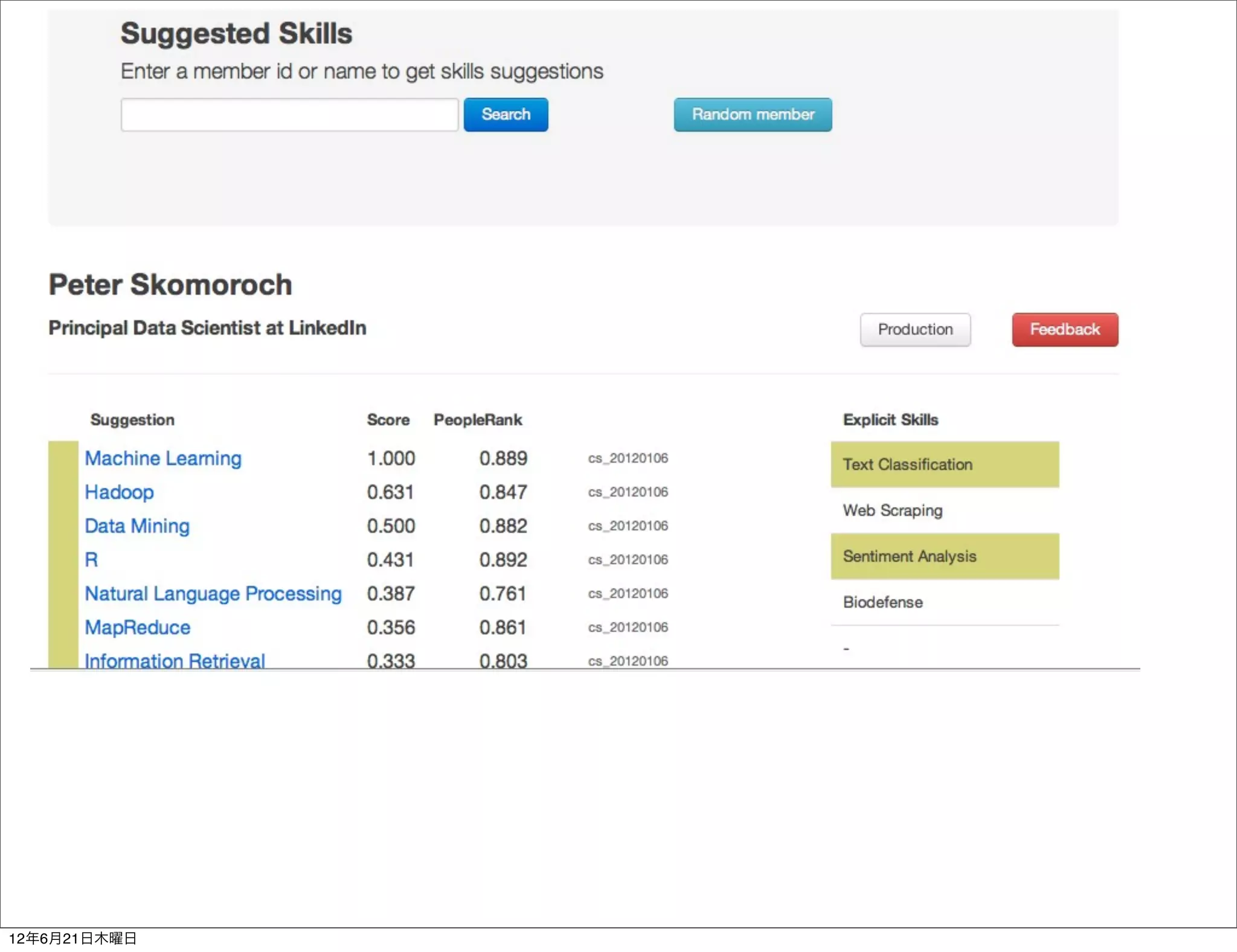
Task: Click the Suggestion column header
Action: click(132, 420)
